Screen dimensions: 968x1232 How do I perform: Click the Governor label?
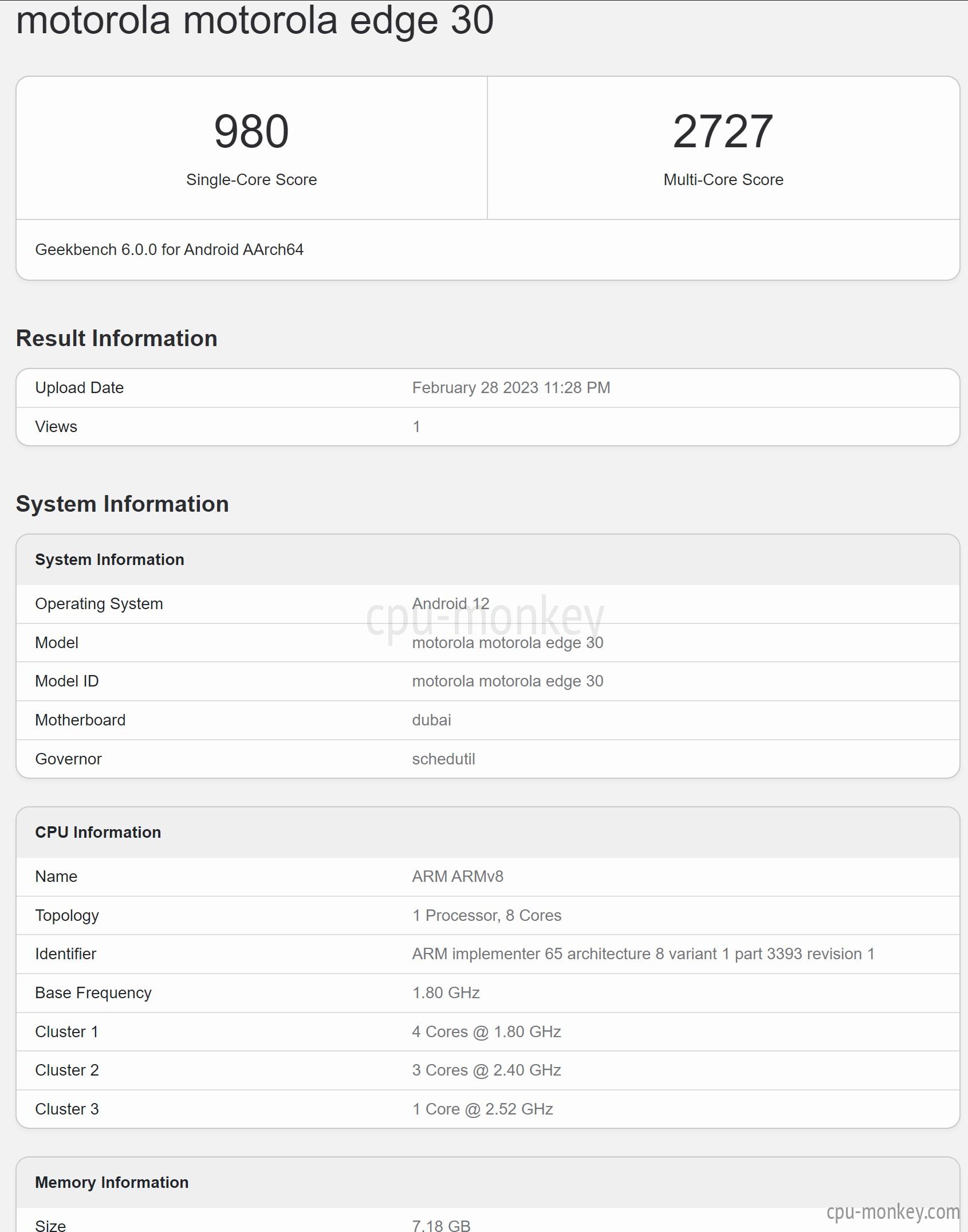(x=69, y=759)
